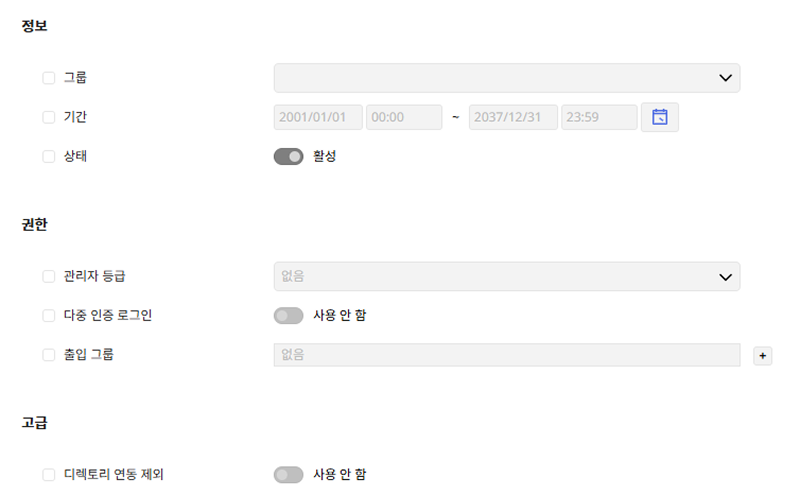Screen dimensions: 800x504
Task: Click the 출입 그룹 input field
Action: pos(506,354)
